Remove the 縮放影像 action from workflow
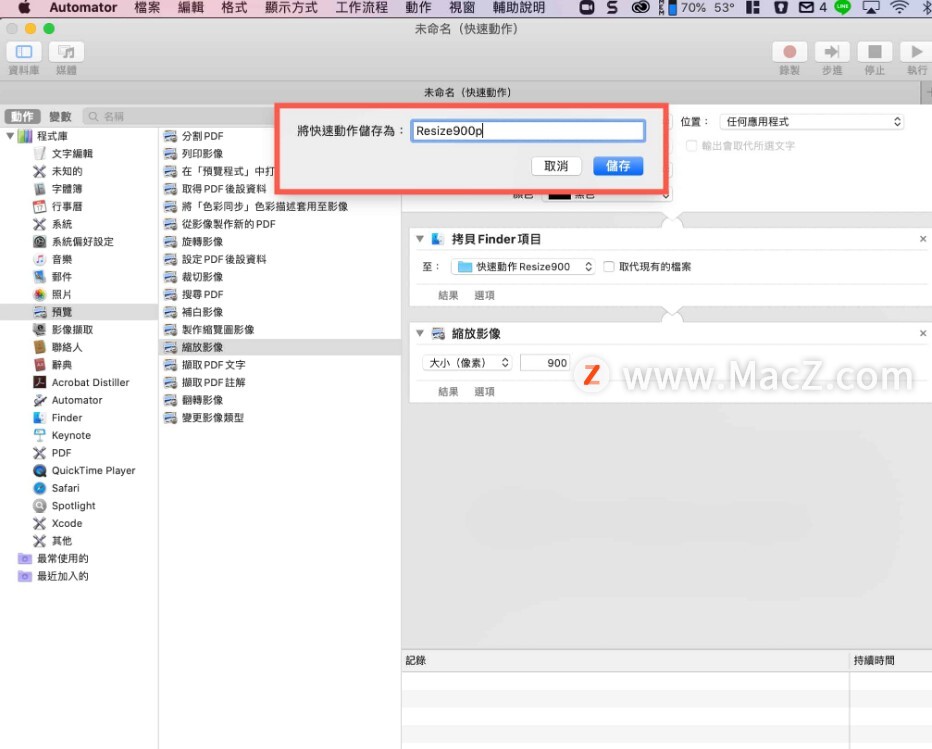 [x=922, y=333]
